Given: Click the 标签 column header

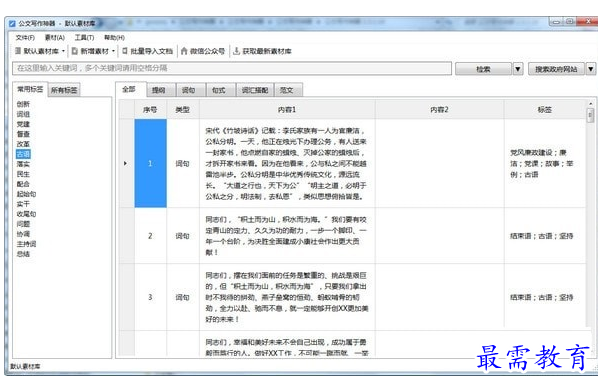Looking at the screenshot, I should [x=545, y=109].
